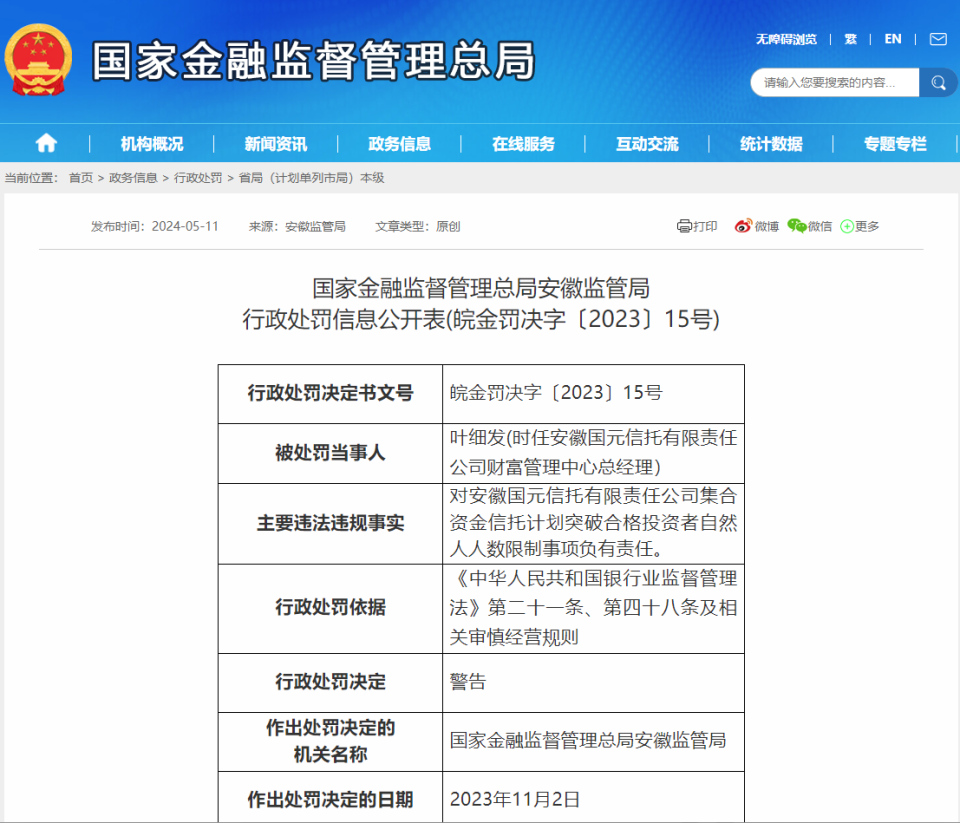960x823 pixels.
Task: Click table header 被处罚当事人
Action: point(331,453)
